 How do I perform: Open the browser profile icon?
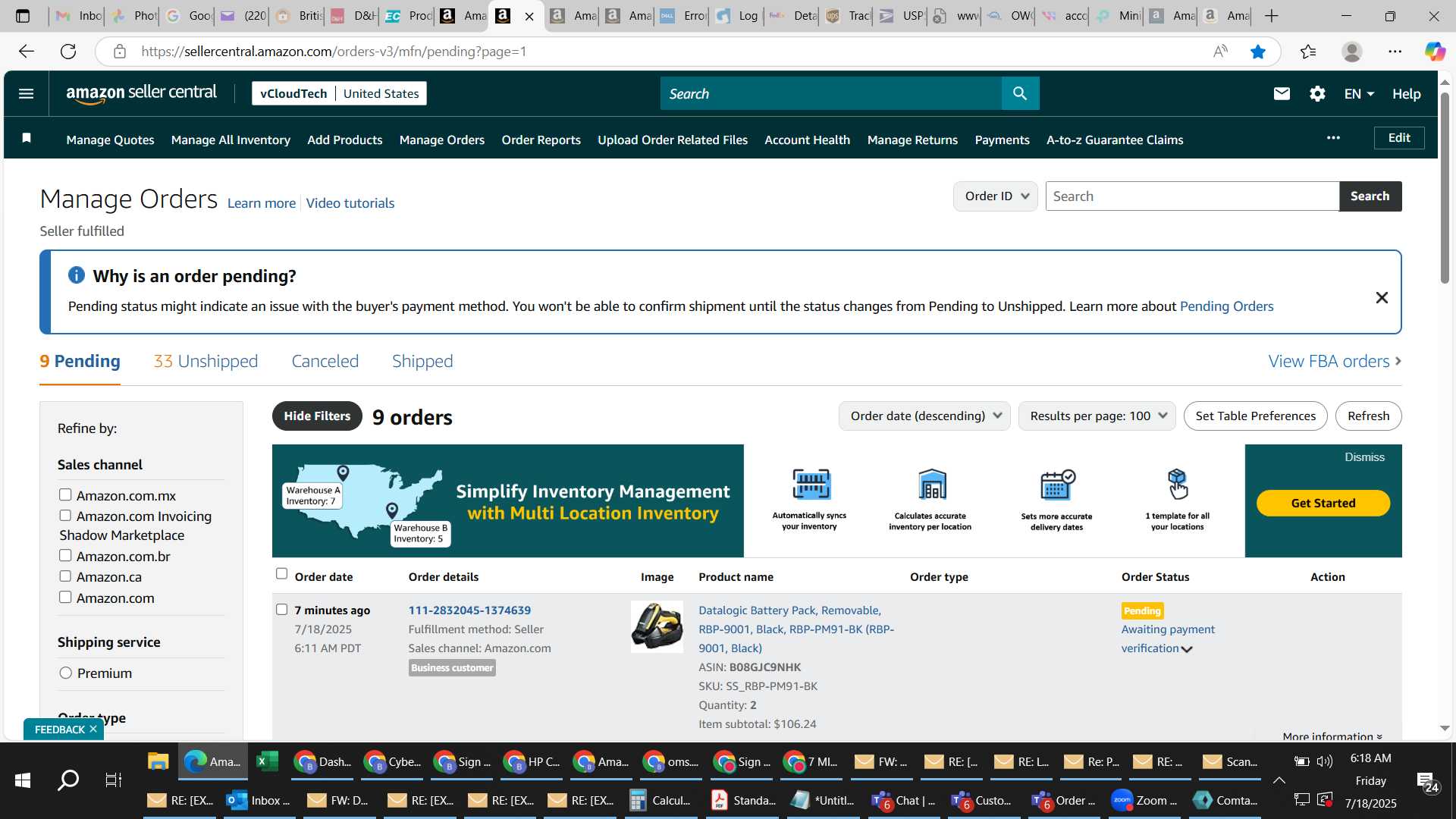(x=1352, y=52)
